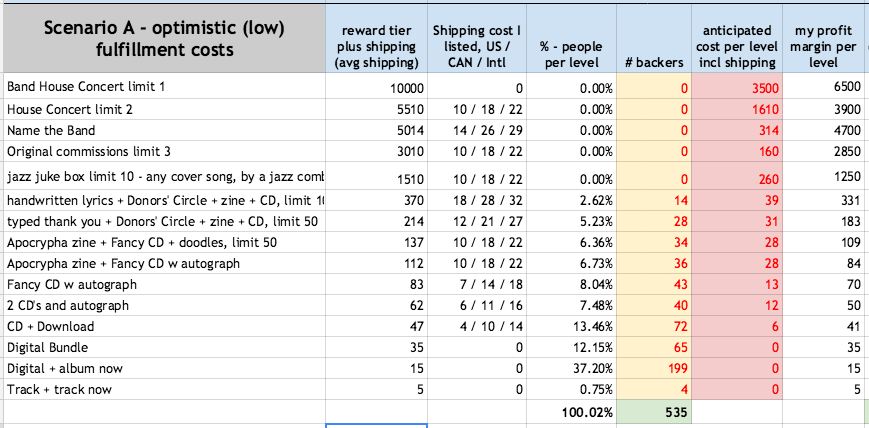Select the '18 / 28 / 32' shipping cell
869x428 pixels.
tap(473, 200)
